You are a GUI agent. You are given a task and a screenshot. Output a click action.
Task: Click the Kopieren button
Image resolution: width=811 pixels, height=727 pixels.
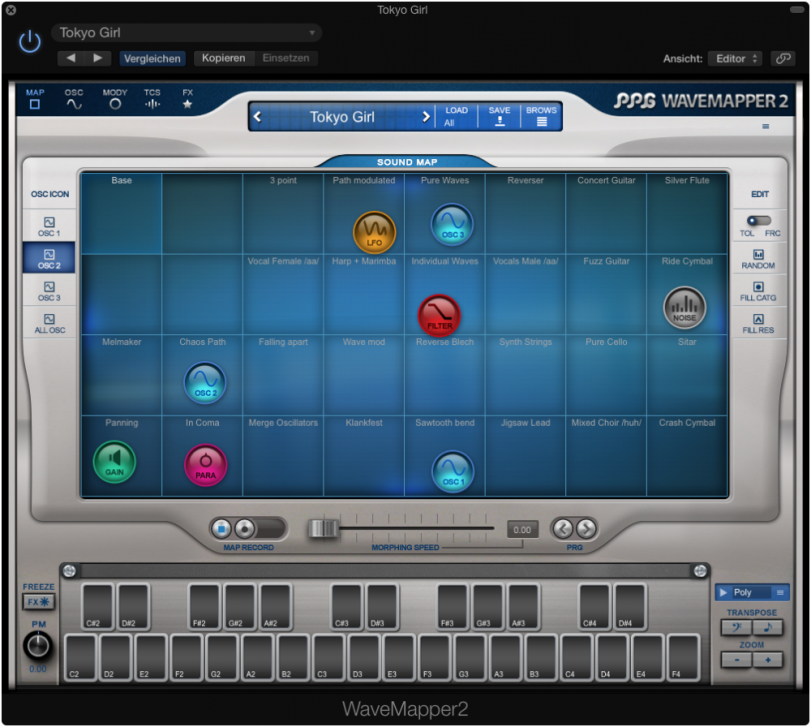pyautogui.click(x=223, y=58)
